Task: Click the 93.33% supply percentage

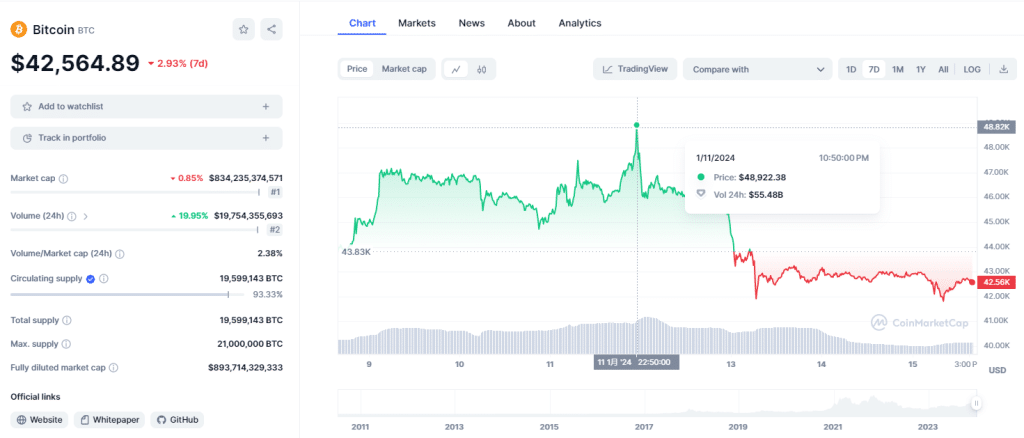Action: click(268, 294)
